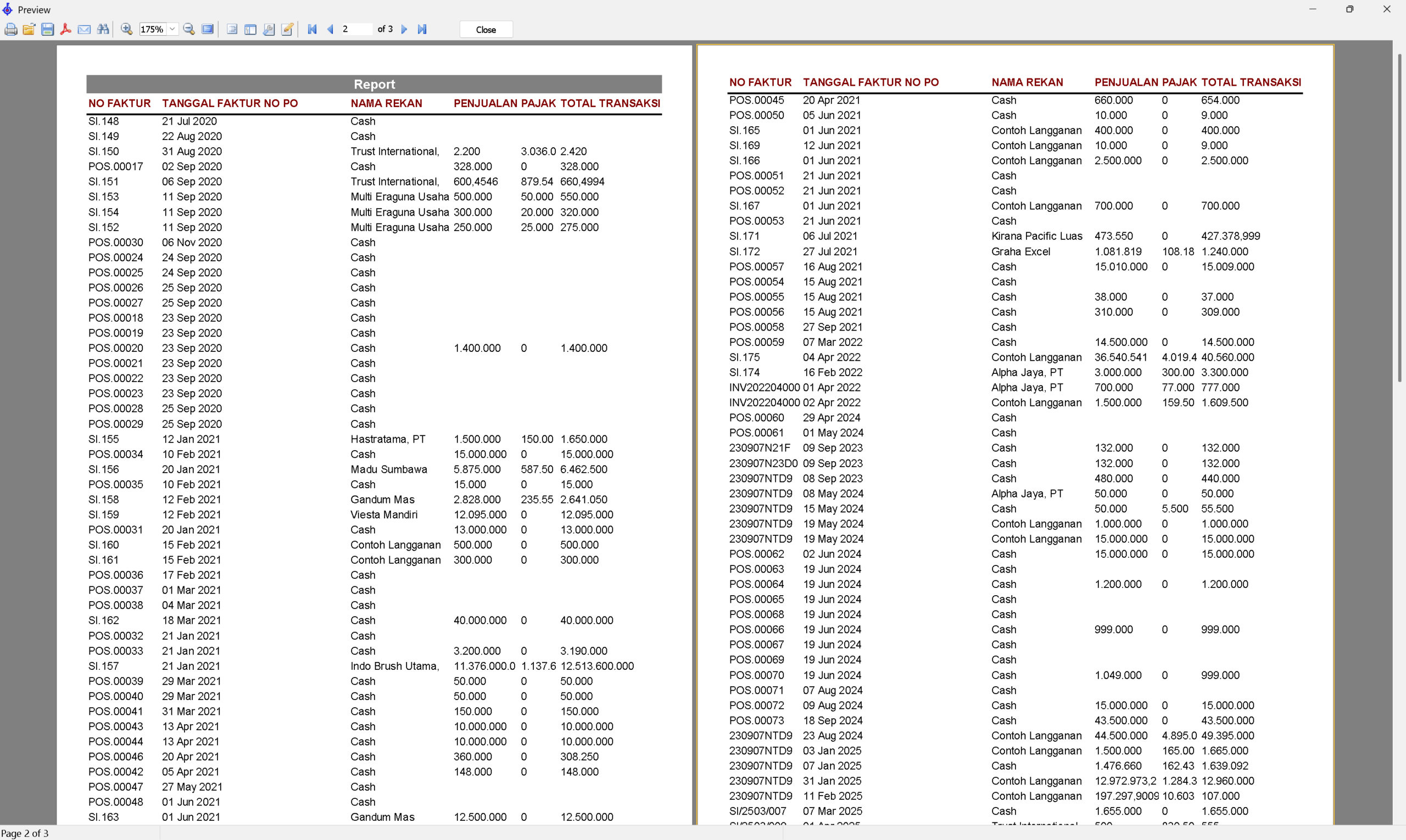Click 'Alpha Jaya, PT' in the SI.174 row
1406x840 pixels.
[1027, 372]
